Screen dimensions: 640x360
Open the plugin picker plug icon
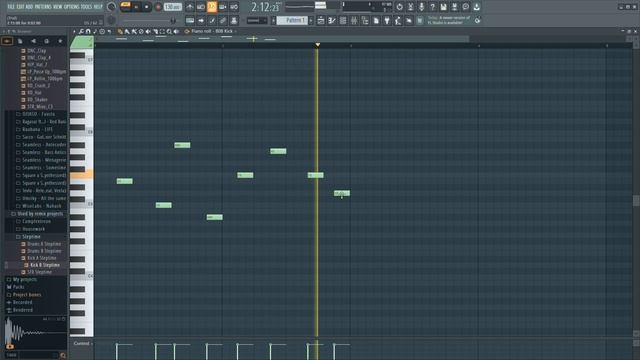[387, 20]
